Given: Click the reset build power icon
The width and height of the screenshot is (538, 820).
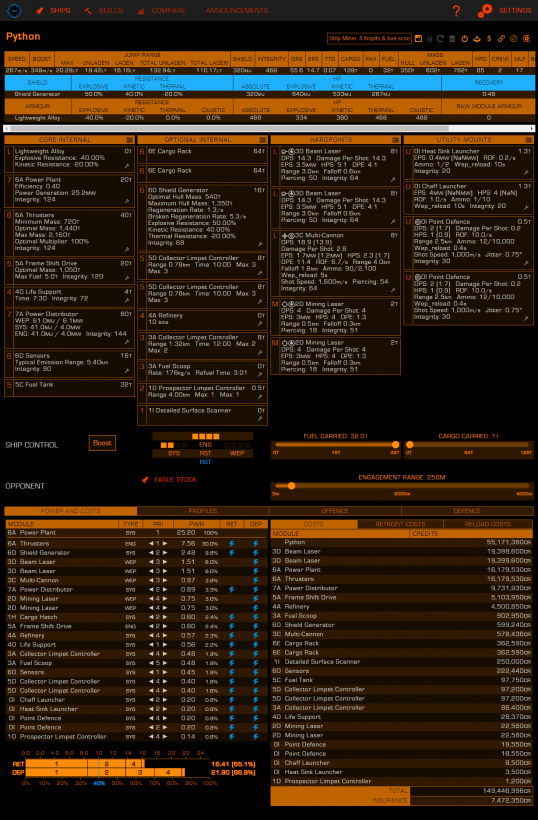Looking at the screenshot, I should click(464, 39).
